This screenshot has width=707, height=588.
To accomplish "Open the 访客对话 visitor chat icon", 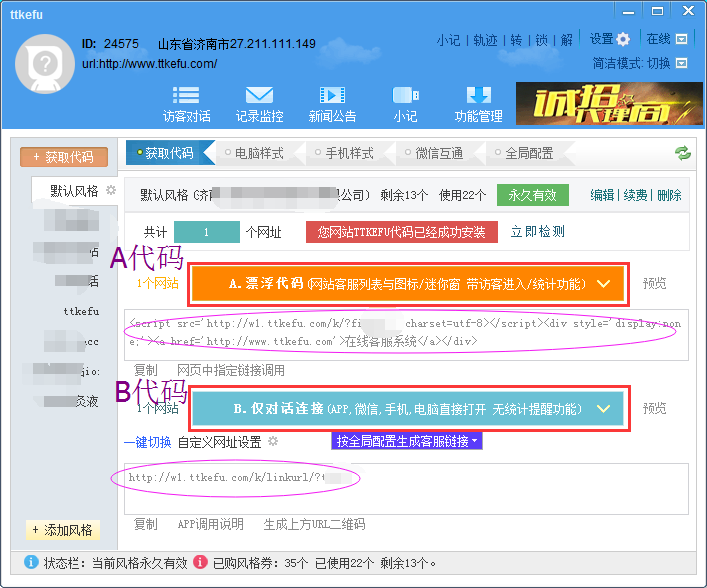I will point(186,95).
